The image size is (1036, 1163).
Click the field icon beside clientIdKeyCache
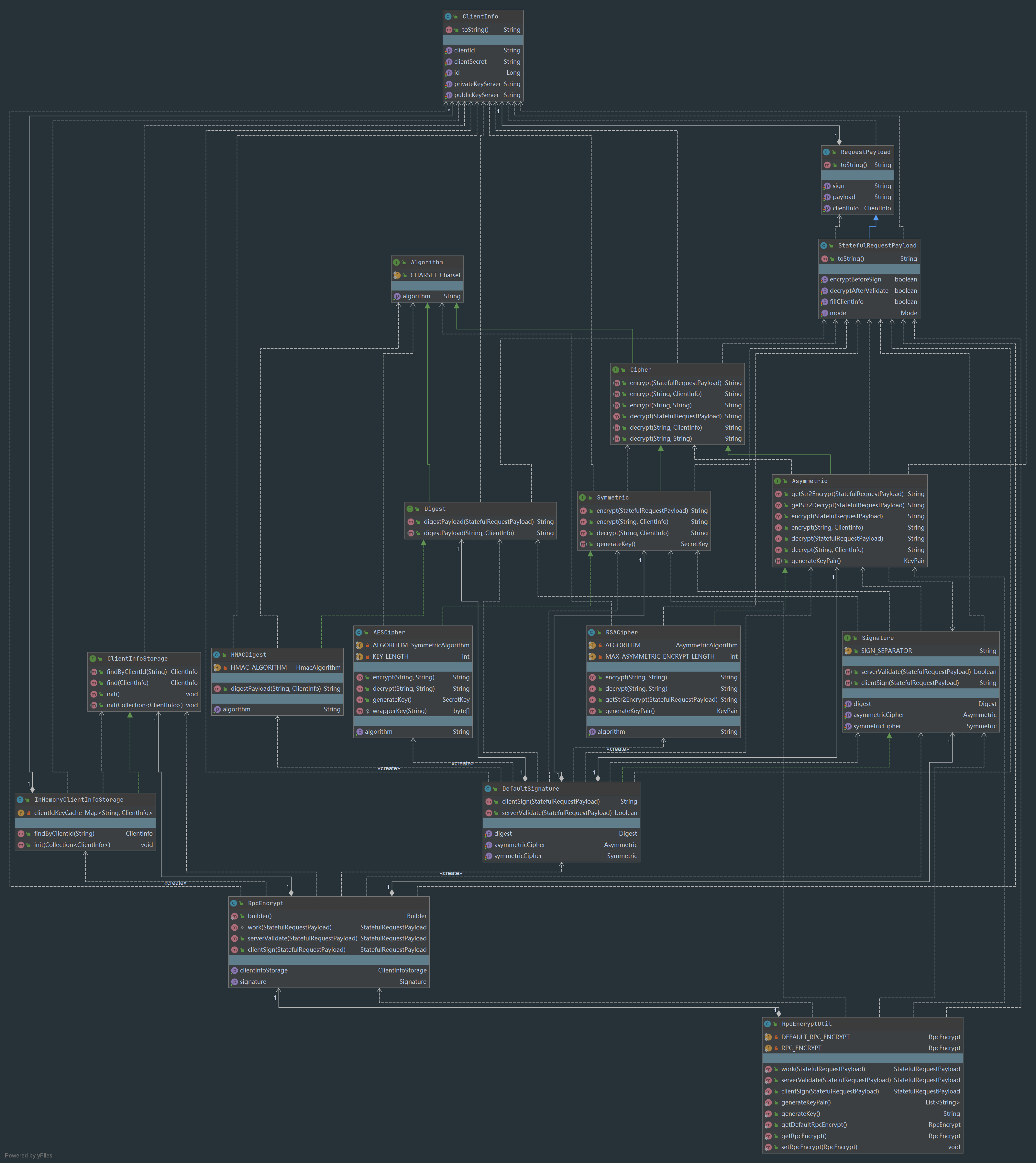[x=21, y=813]
